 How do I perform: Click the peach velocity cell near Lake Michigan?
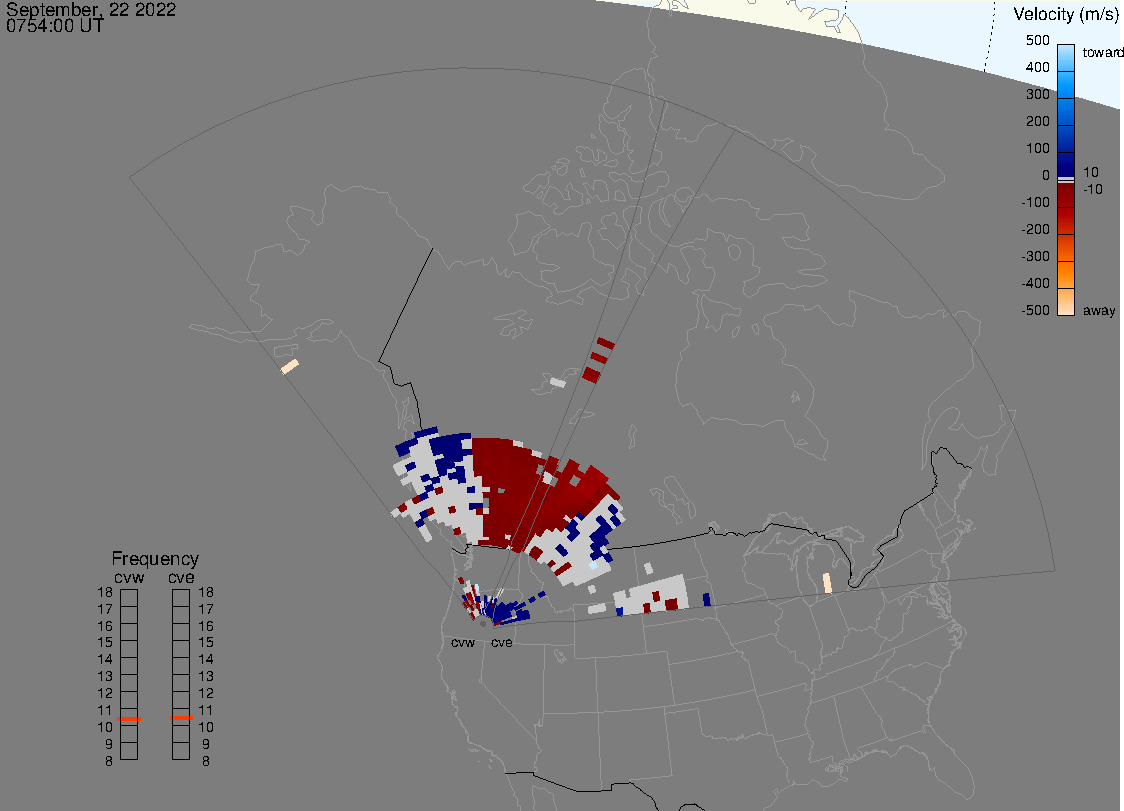coord(827,583)
